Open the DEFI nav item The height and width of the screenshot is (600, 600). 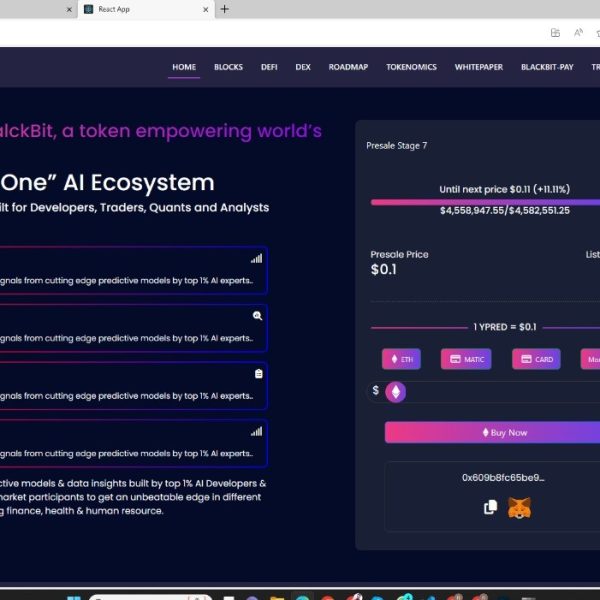tap(269, 67)
